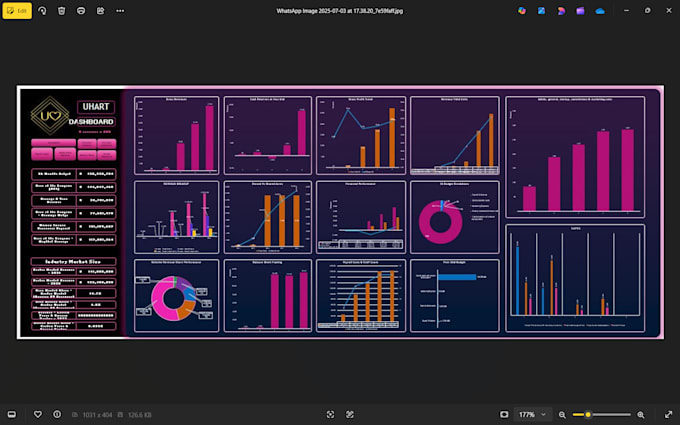Click the UHART title in the dashboard image
This screenshot has width=680, height=425.
tap(96, 107)
